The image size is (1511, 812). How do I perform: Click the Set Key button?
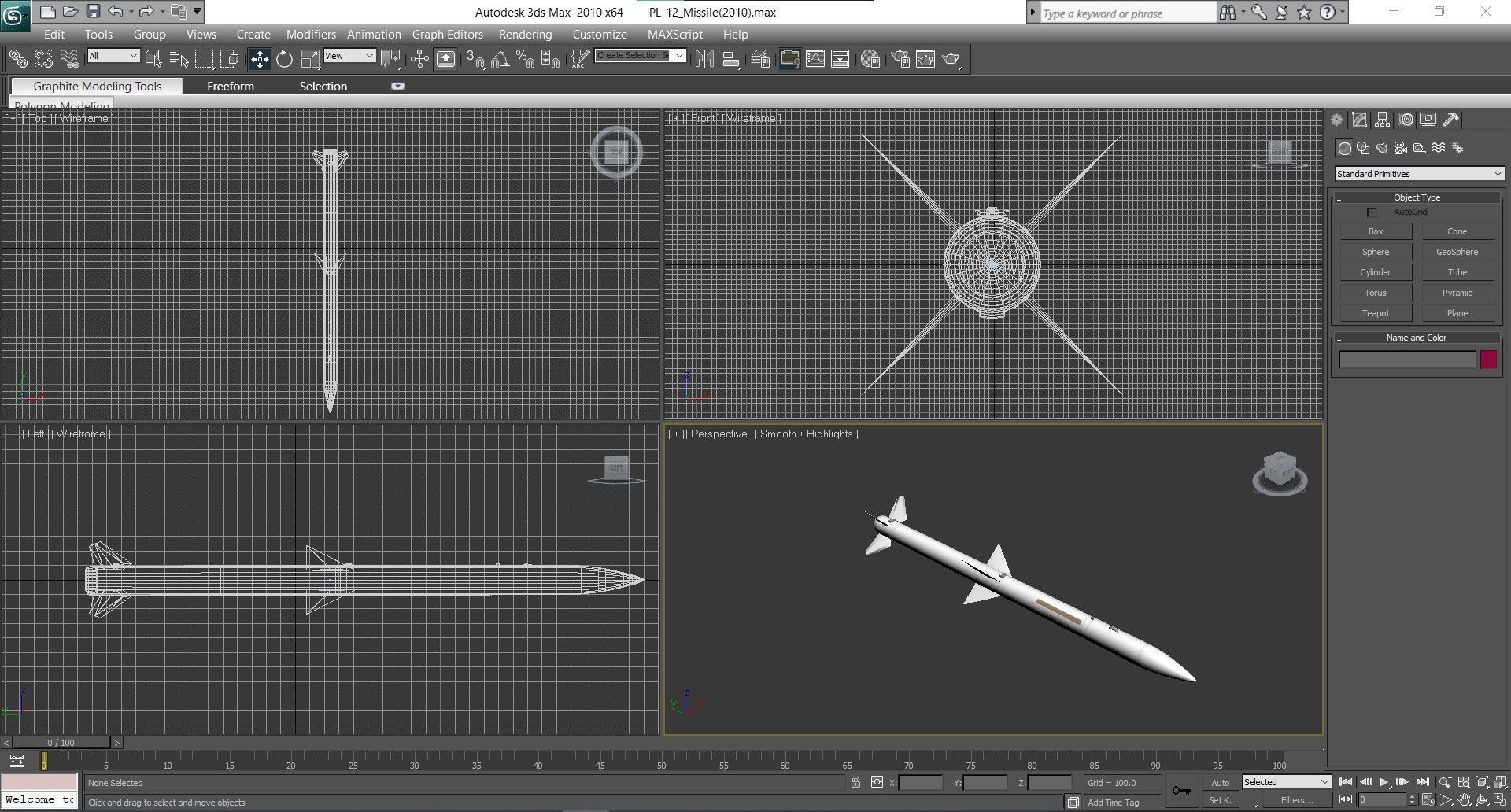point(1220,801)
